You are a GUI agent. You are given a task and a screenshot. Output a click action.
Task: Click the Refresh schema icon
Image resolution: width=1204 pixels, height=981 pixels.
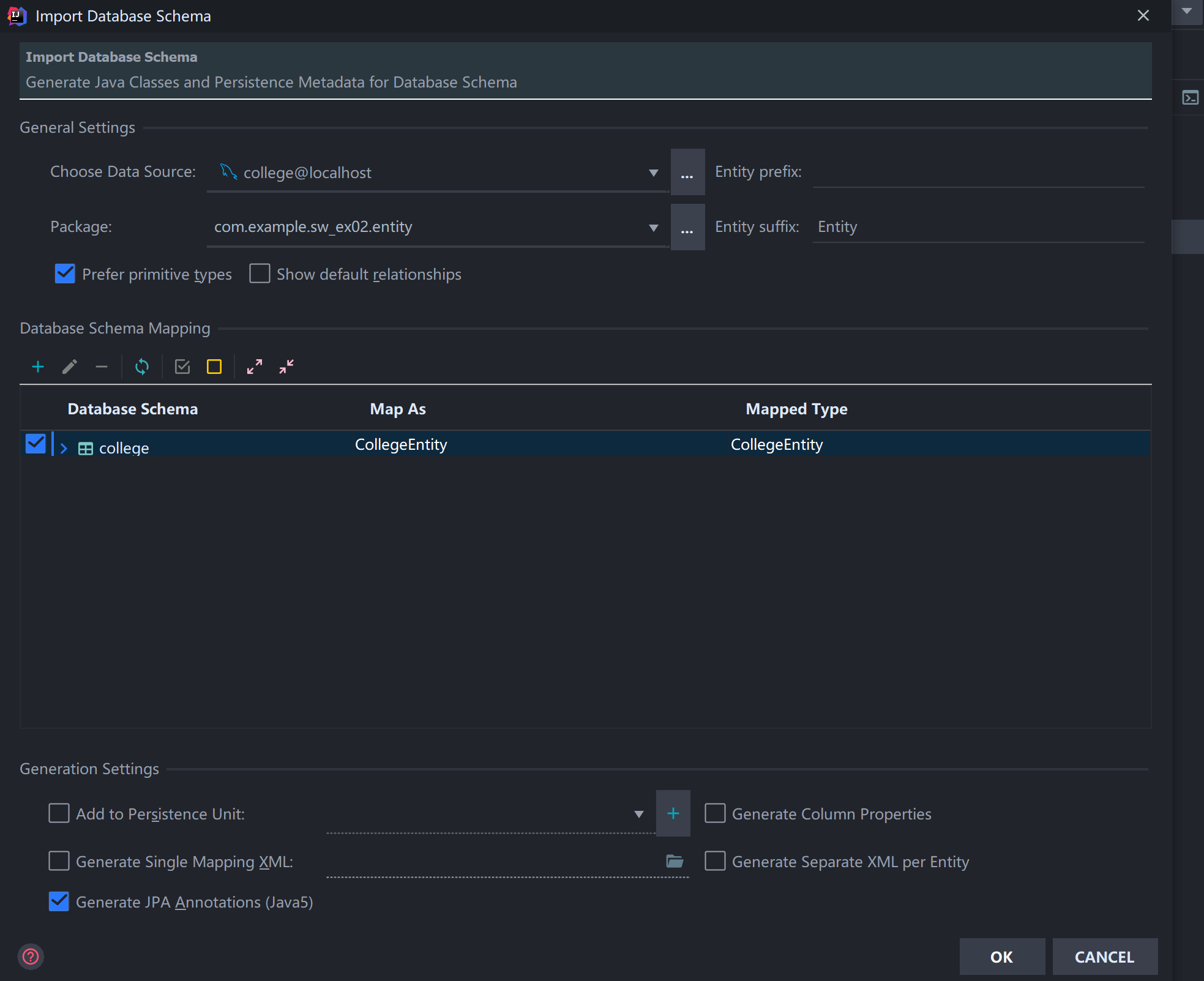(x=142, y=367)
